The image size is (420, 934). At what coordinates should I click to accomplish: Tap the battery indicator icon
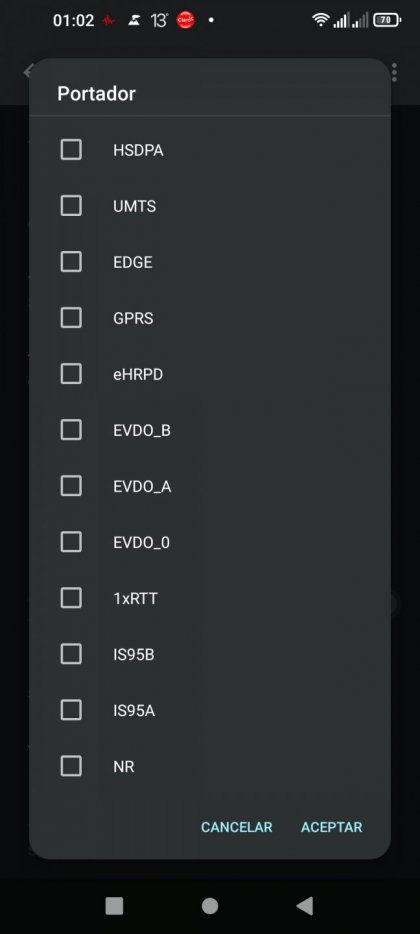point(387,20)
